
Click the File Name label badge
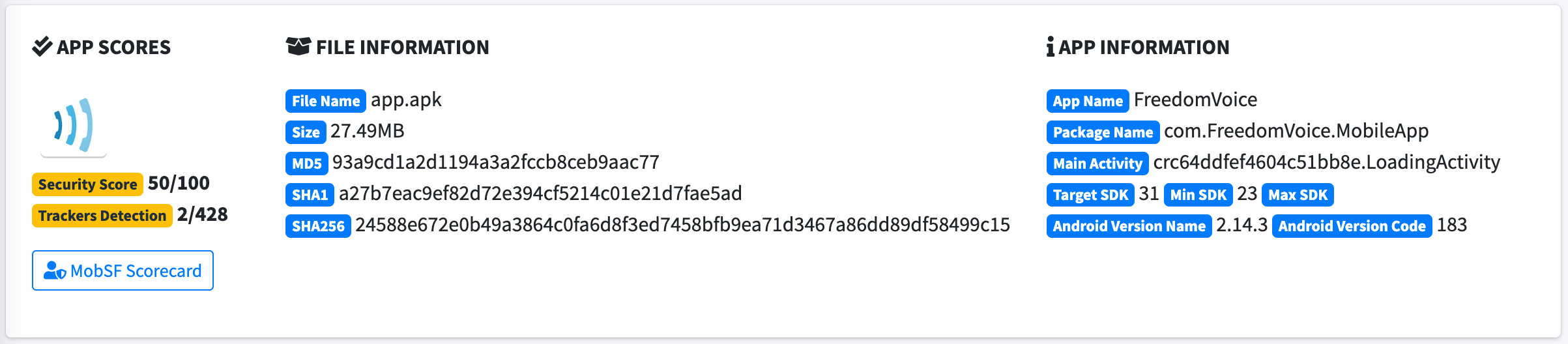(326, 101)
